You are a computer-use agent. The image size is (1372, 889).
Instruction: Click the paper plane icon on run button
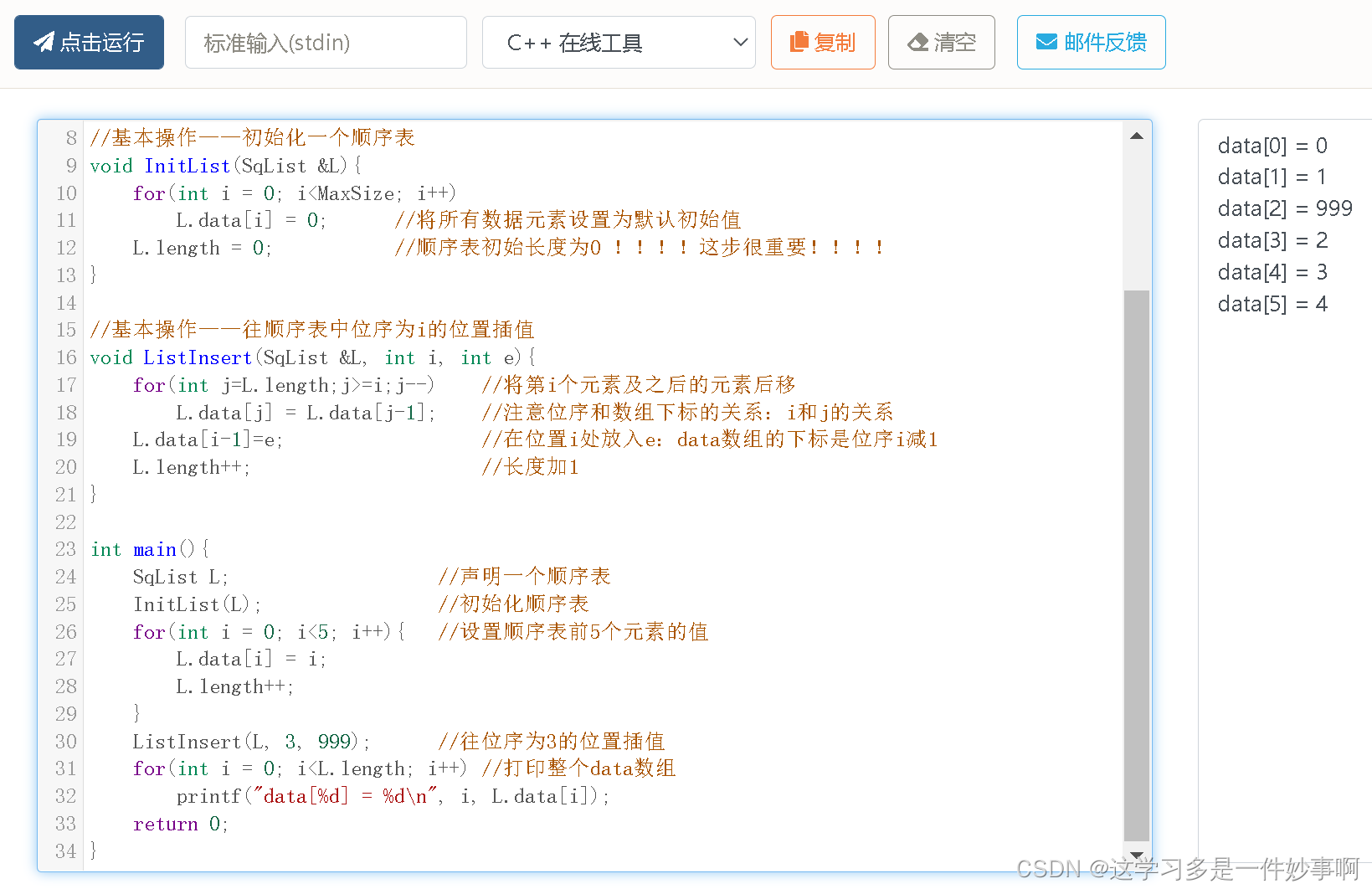44,42
